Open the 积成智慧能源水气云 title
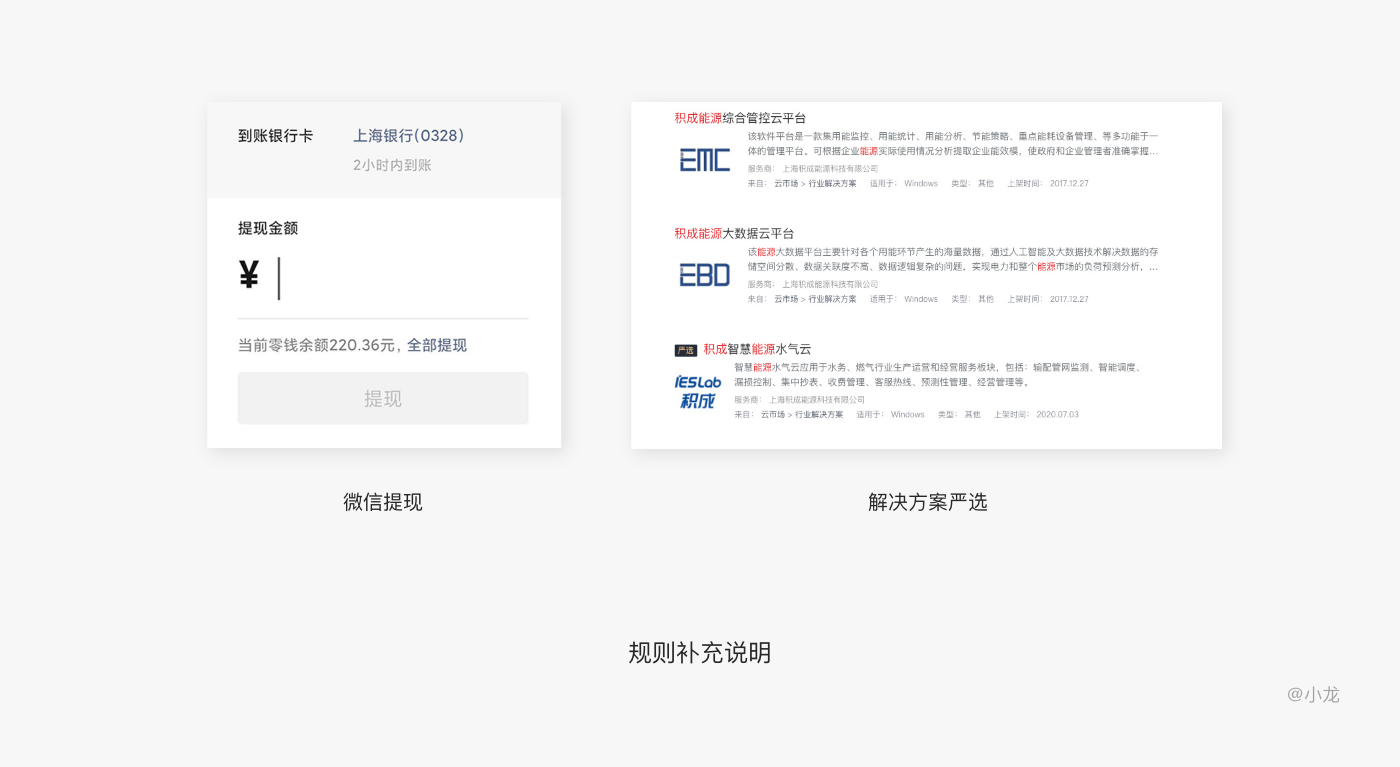This screenshot has width=1400, height=767. coord(757,349)
